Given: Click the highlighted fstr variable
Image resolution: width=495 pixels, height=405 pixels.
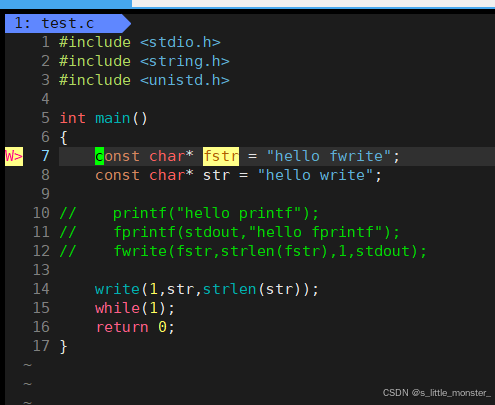Looking at the screenshot, I should click(x=221, y=156).
